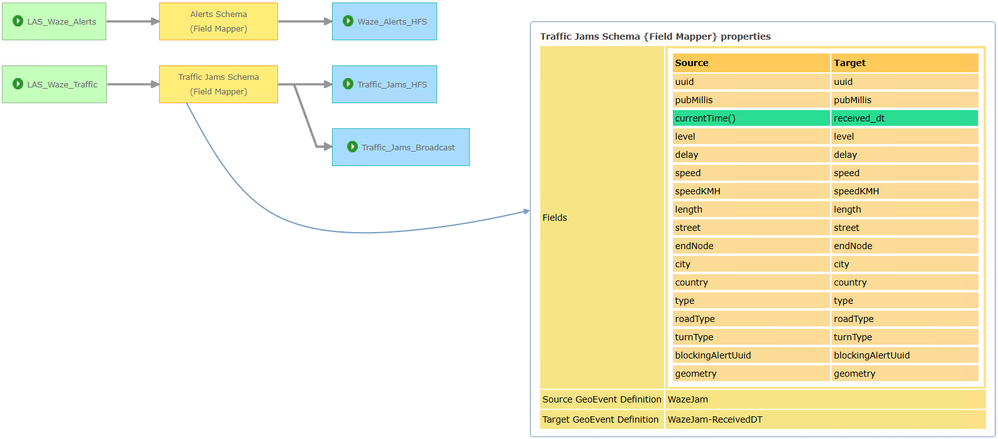Click the play icon on Waze_Alerts_HFS output
The height and width of the screenshot is (439, 998).
pos(348,21)
